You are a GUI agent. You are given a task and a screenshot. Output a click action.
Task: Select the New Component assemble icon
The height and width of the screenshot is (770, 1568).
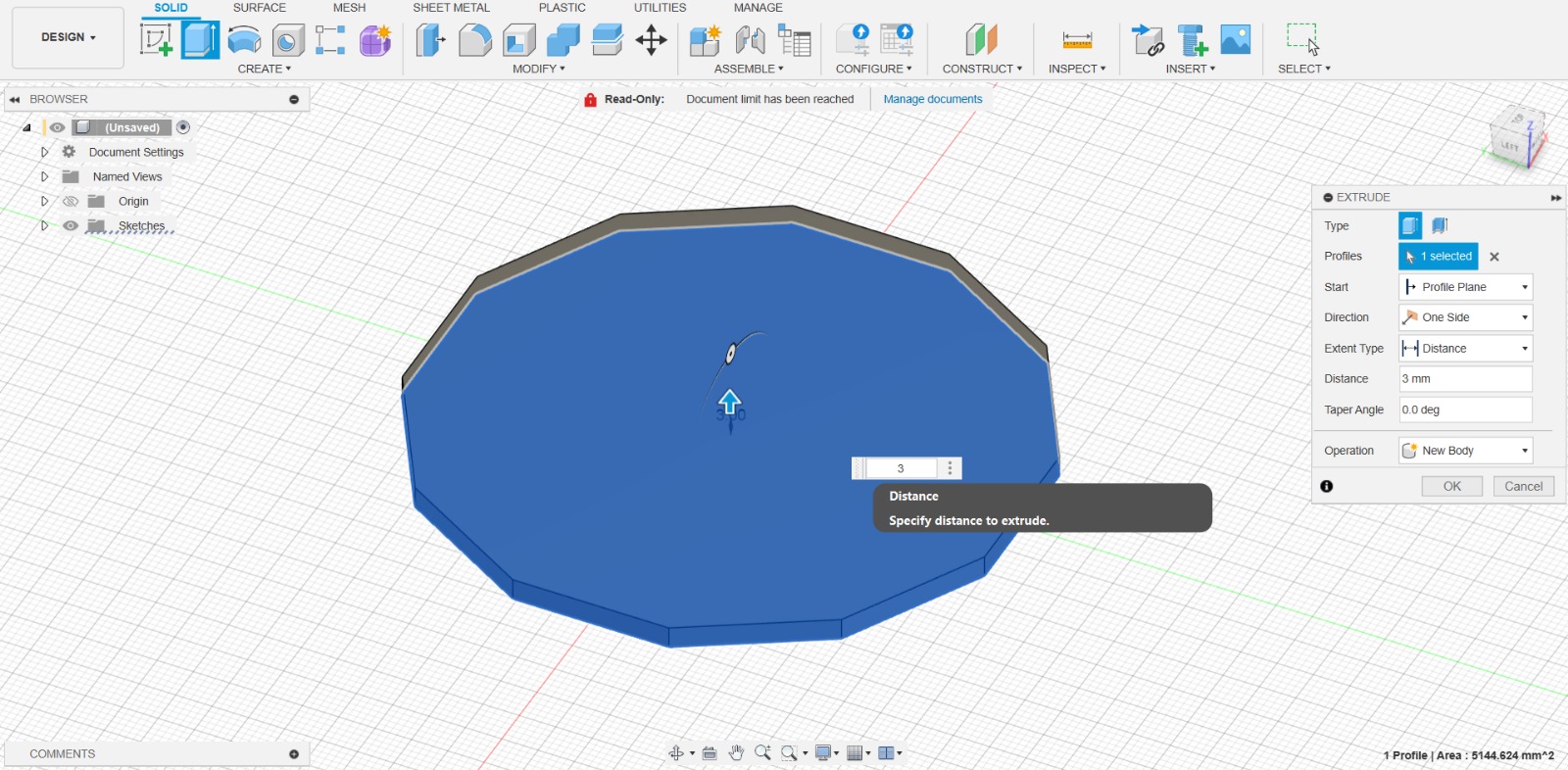coord(706,40)
